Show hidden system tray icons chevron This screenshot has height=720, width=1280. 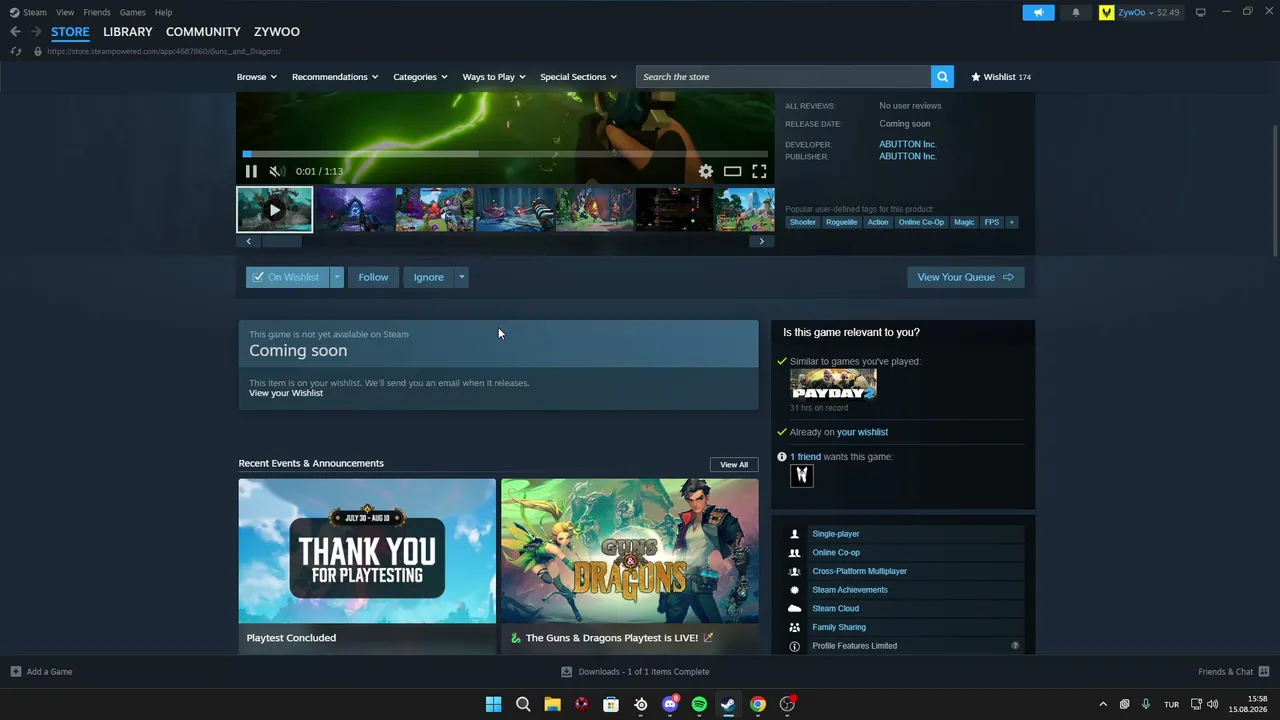[1103, 704]
